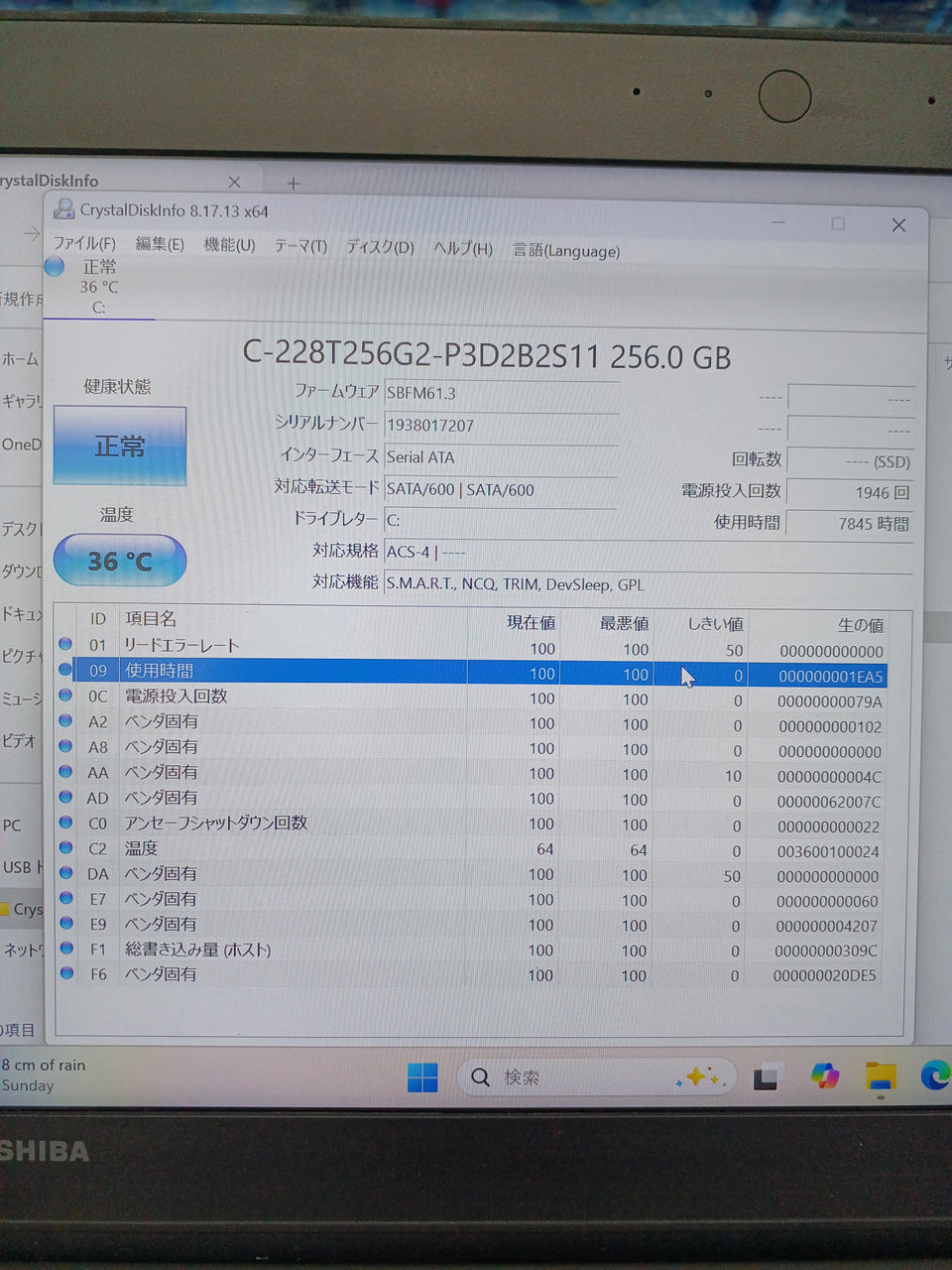Click the 36 °C temperature button
952x1270 pixels.
120,561
